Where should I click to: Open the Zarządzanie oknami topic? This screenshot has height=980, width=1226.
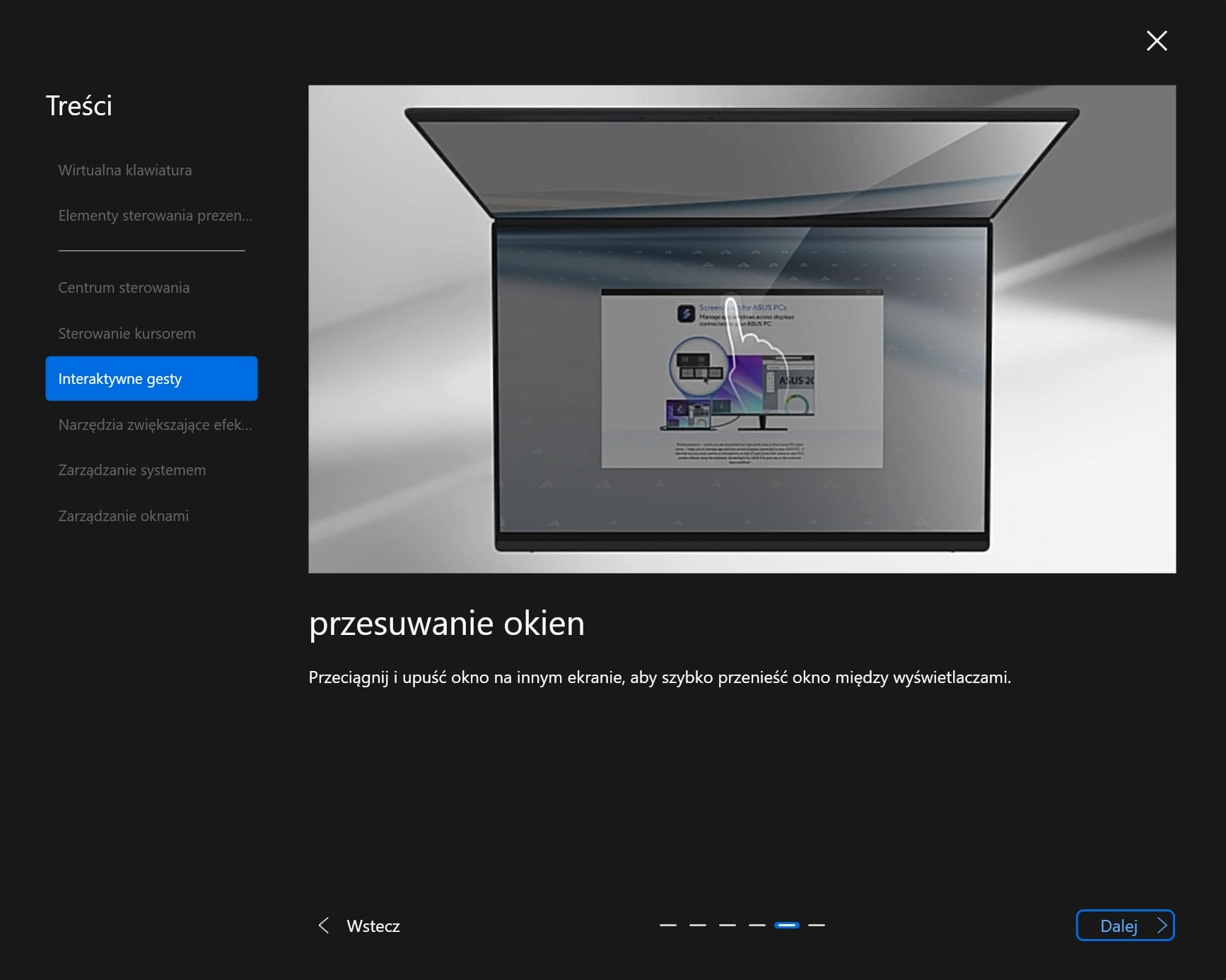(x=124, y=516)
